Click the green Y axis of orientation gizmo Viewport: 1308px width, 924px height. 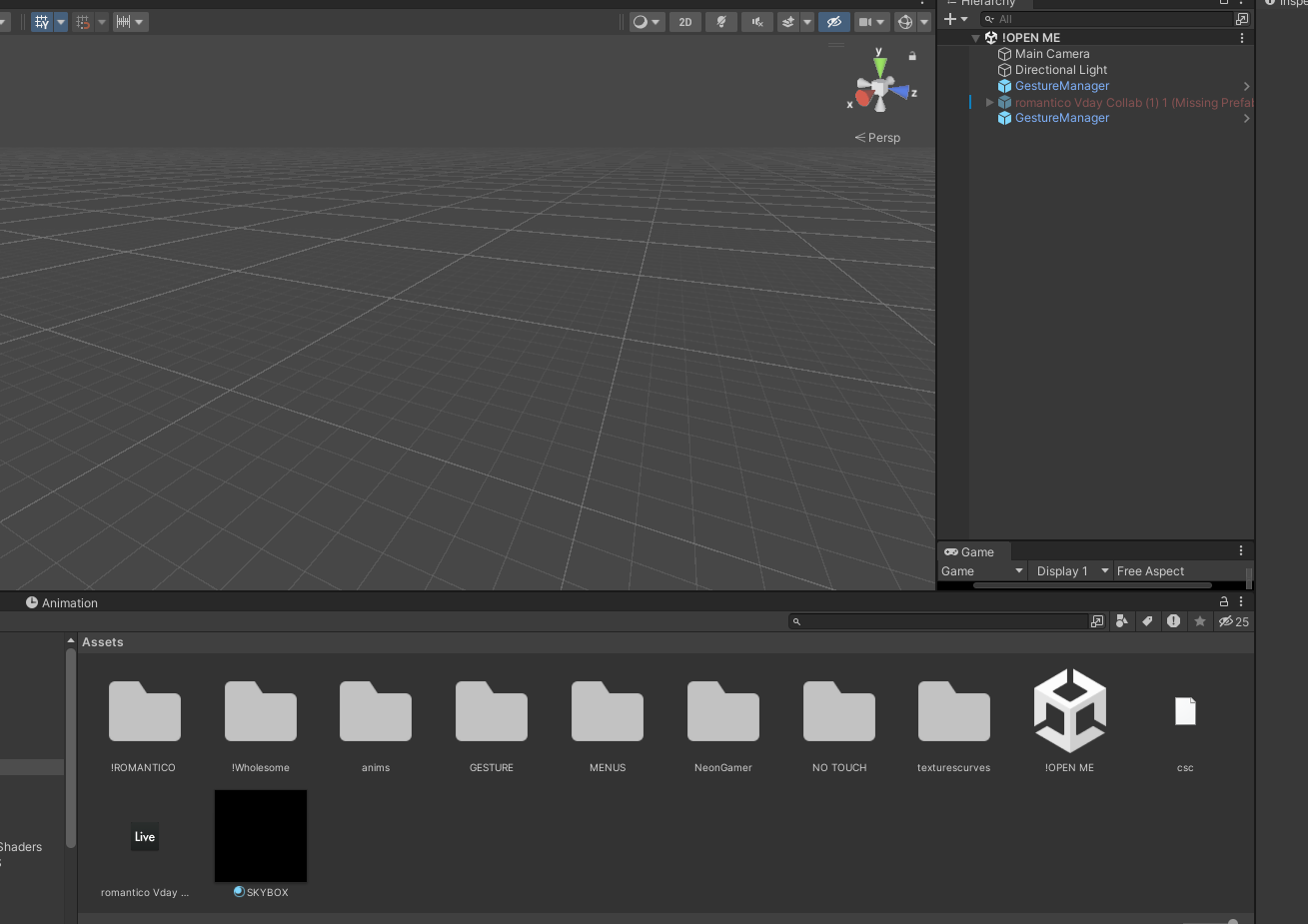879,66
